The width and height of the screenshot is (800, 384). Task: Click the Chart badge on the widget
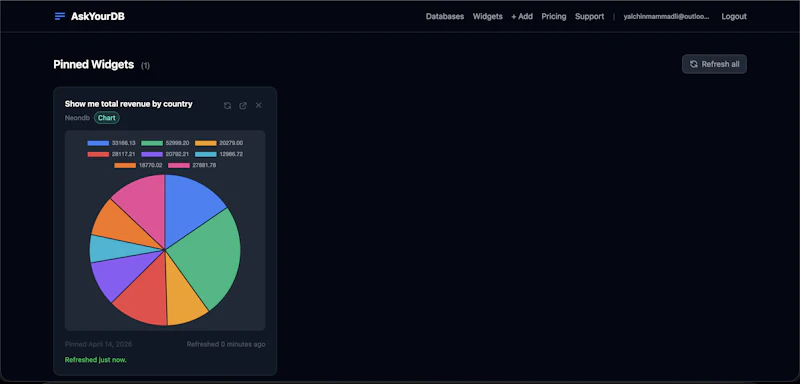point(107,118)
